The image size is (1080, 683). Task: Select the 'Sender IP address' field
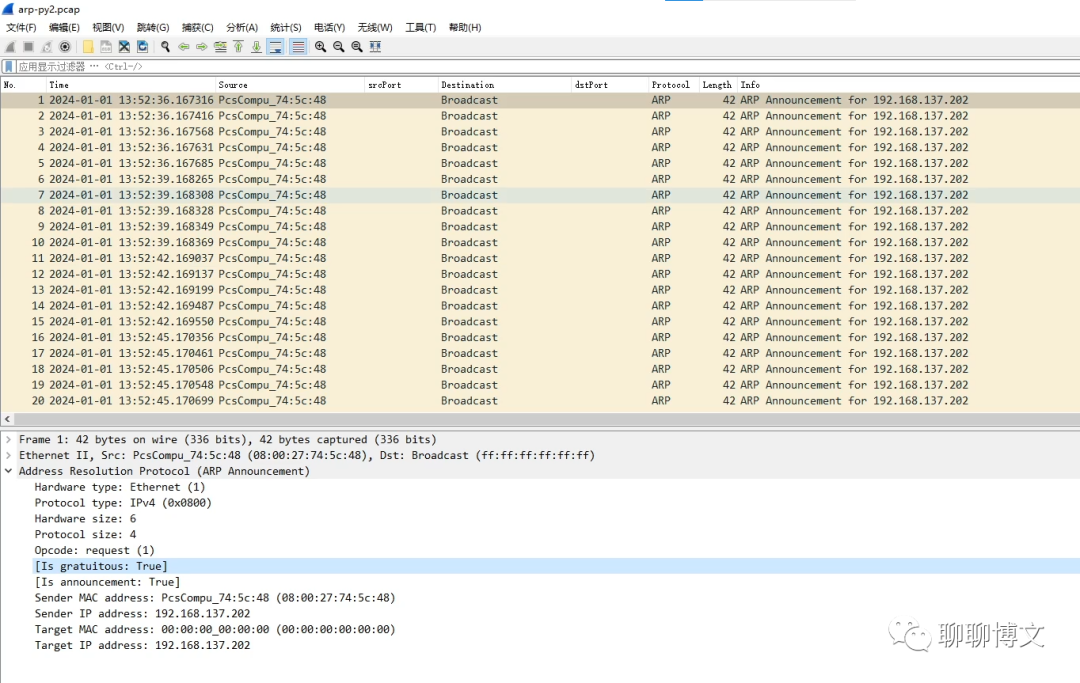[x=143, y=613]
